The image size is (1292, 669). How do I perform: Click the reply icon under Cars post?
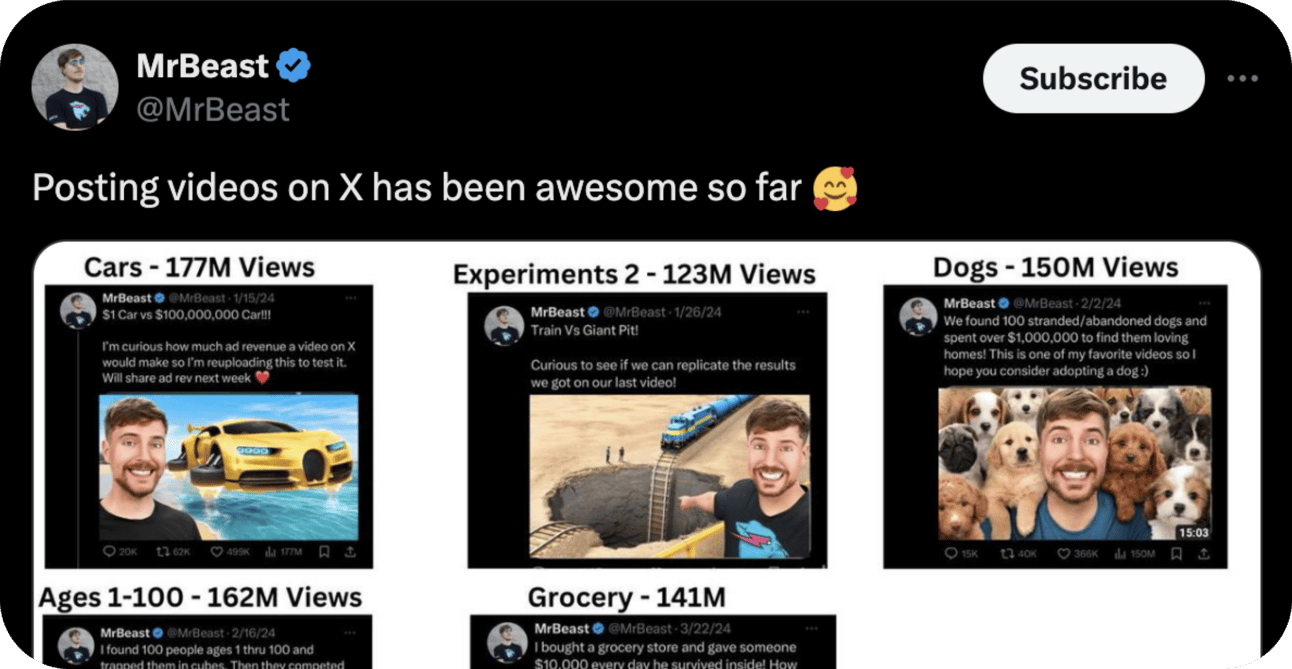109,551
